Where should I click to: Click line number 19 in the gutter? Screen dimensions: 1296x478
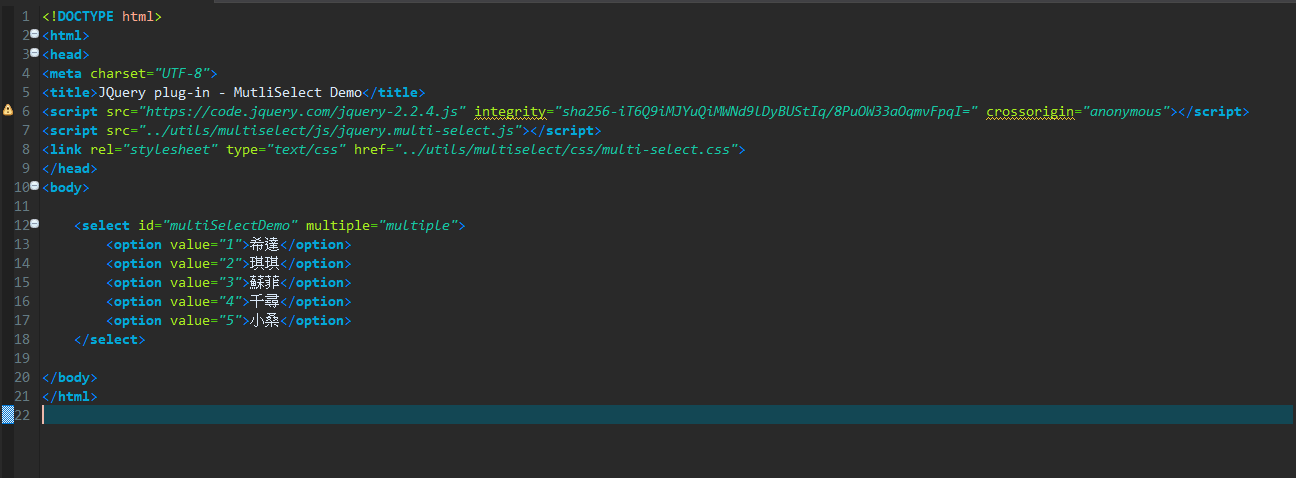[21, 358]
